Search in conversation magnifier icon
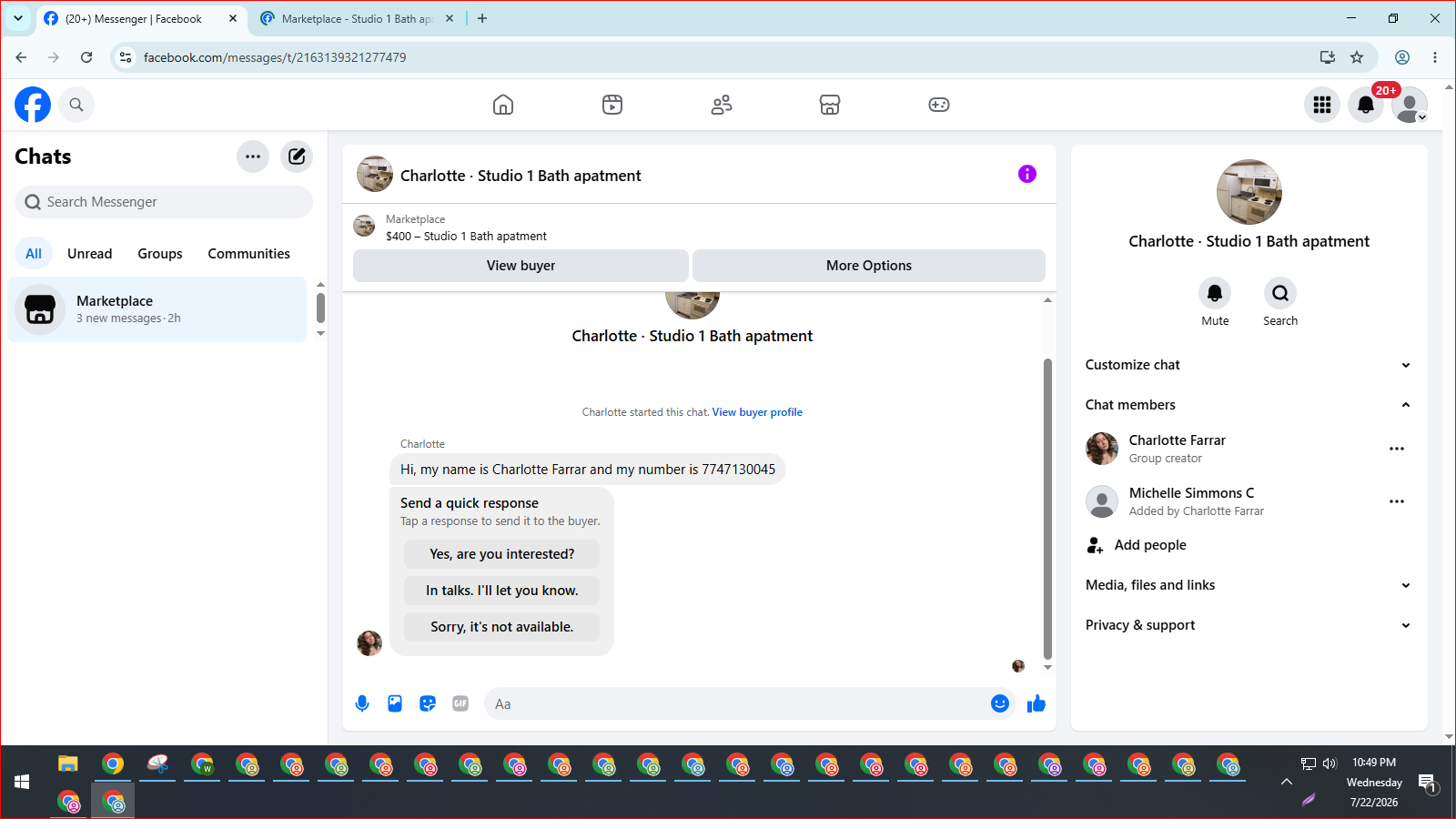 coord(1280,293)
